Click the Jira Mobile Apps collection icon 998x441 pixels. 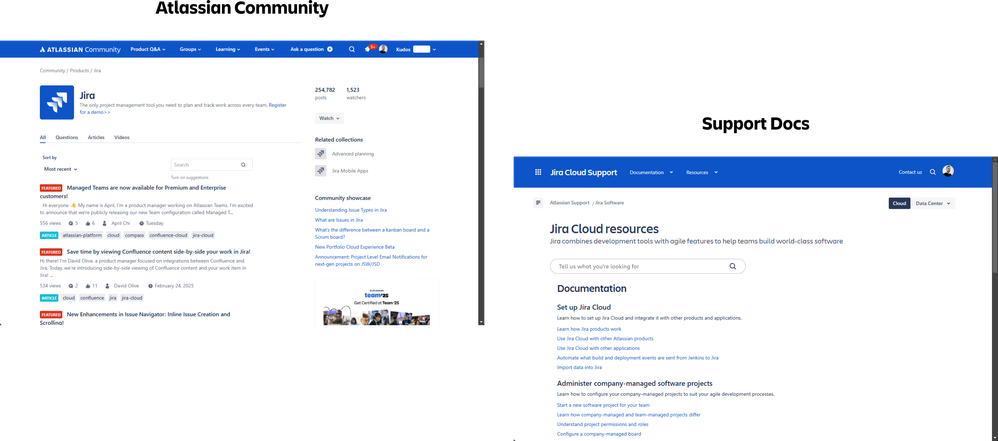[x=321, y=171]
